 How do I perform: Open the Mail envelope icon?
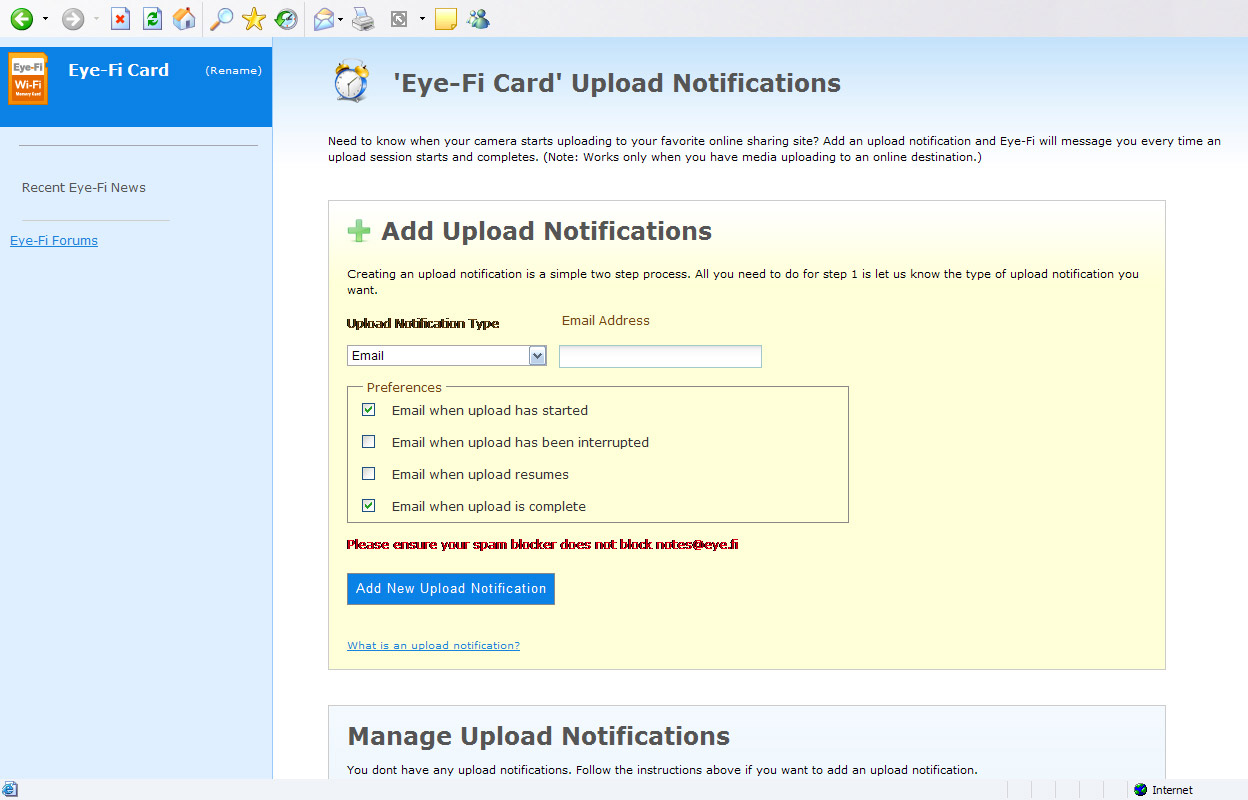324,18
